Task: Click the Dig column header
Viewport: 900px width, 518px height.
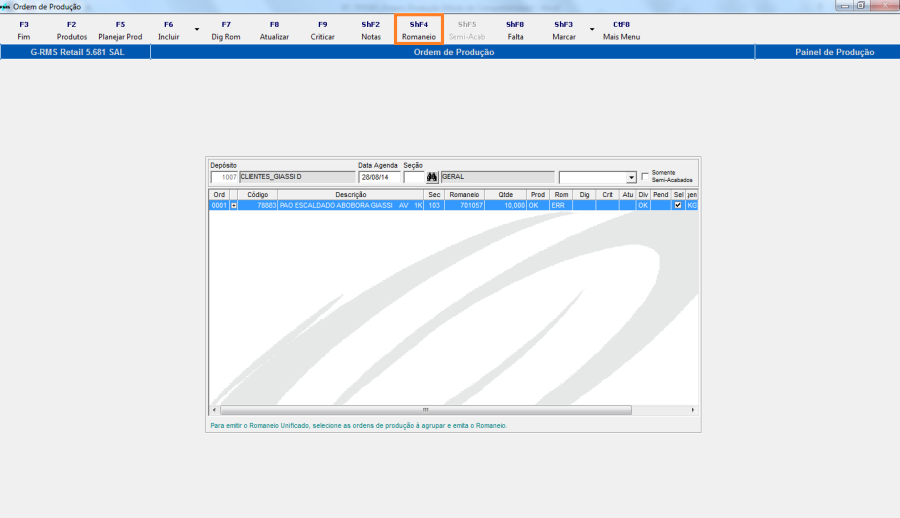Action: coord(584,195)
